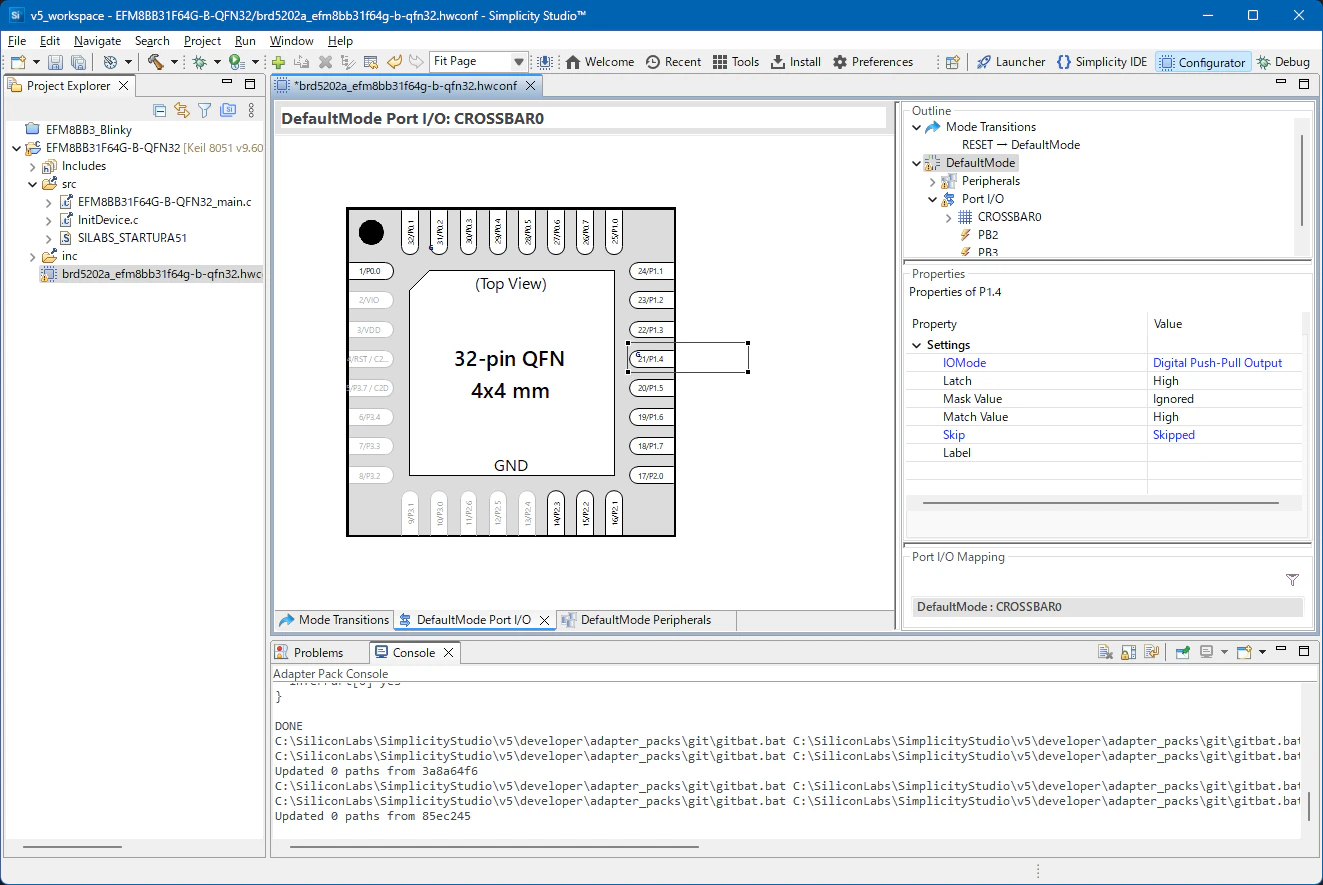1323x885 pixels.
Task: Collapse the src folder in Project Explorer
Action: click(x=33, y=184)
